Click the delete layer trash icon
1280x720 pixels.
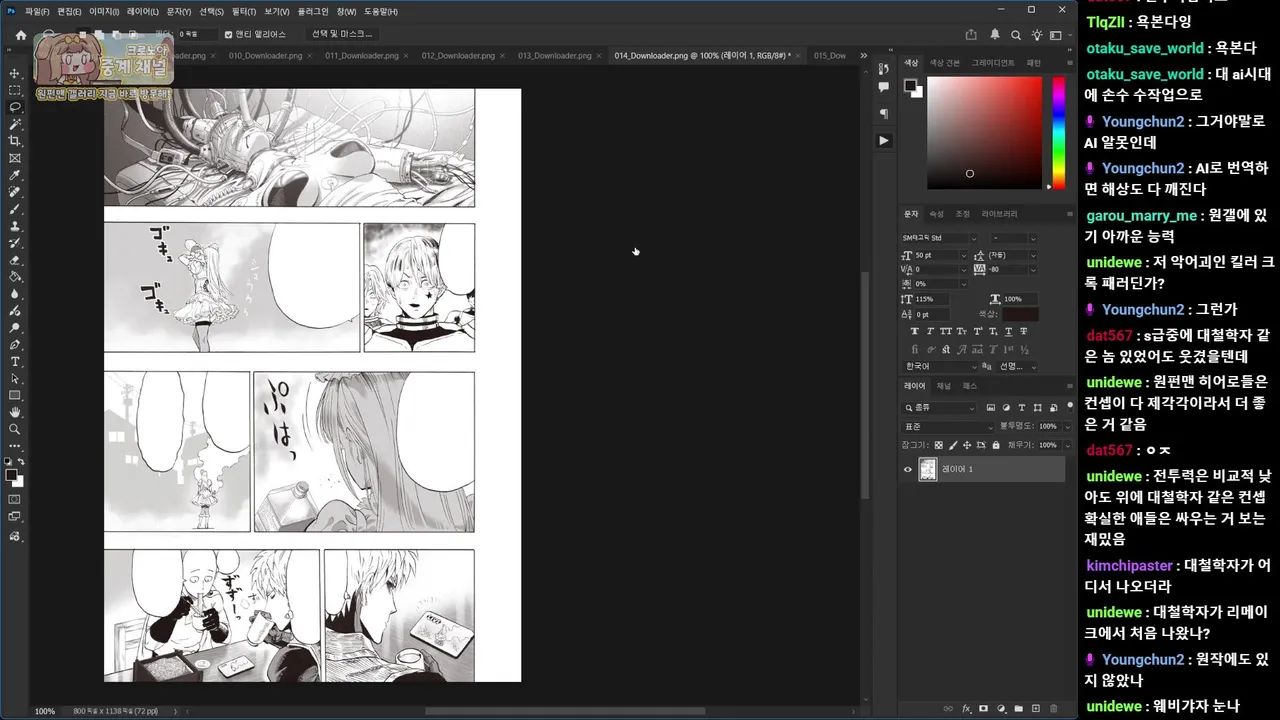tap(1053, 709)
